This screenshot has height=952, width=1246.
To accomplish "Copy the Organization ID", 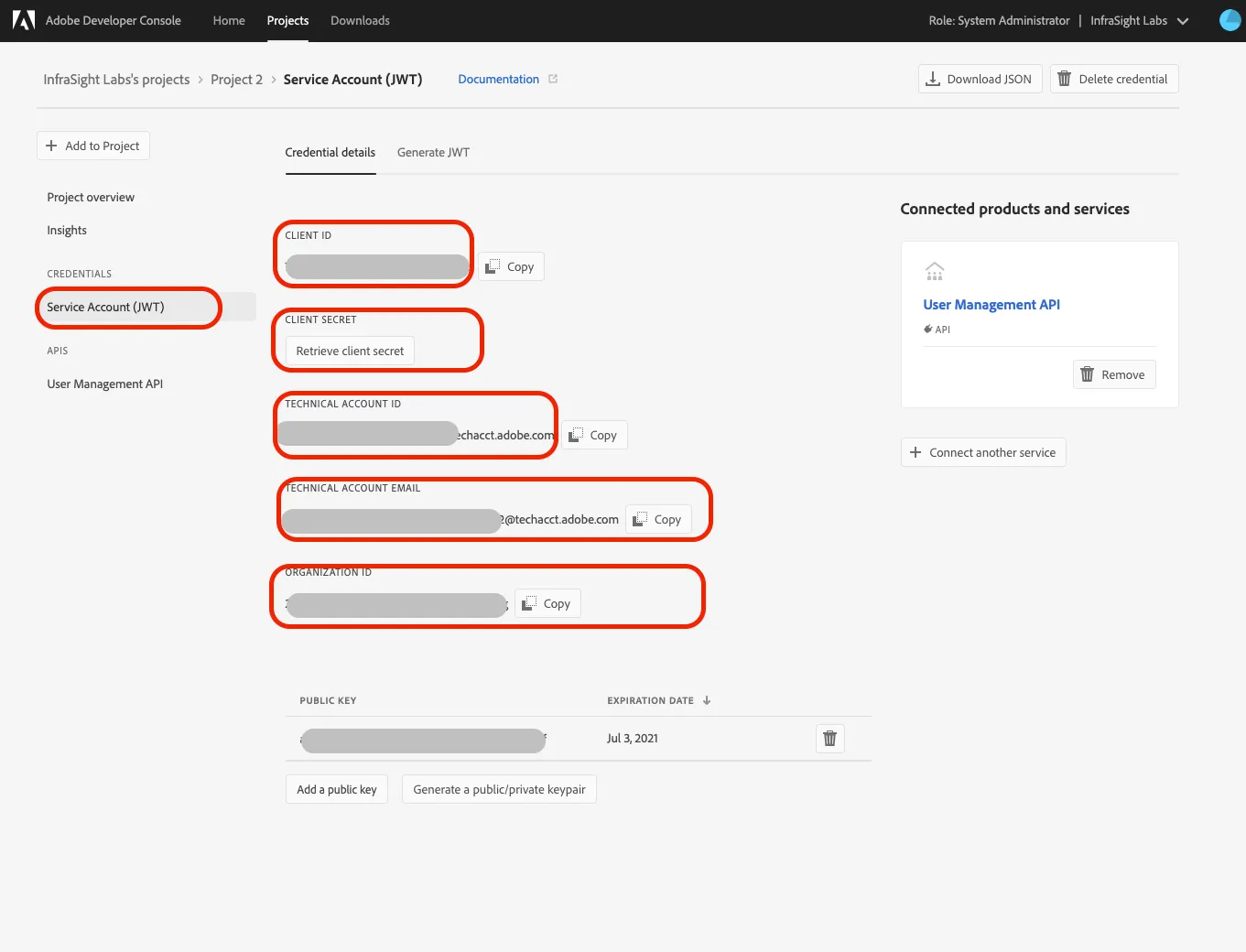I will [547, 603].
